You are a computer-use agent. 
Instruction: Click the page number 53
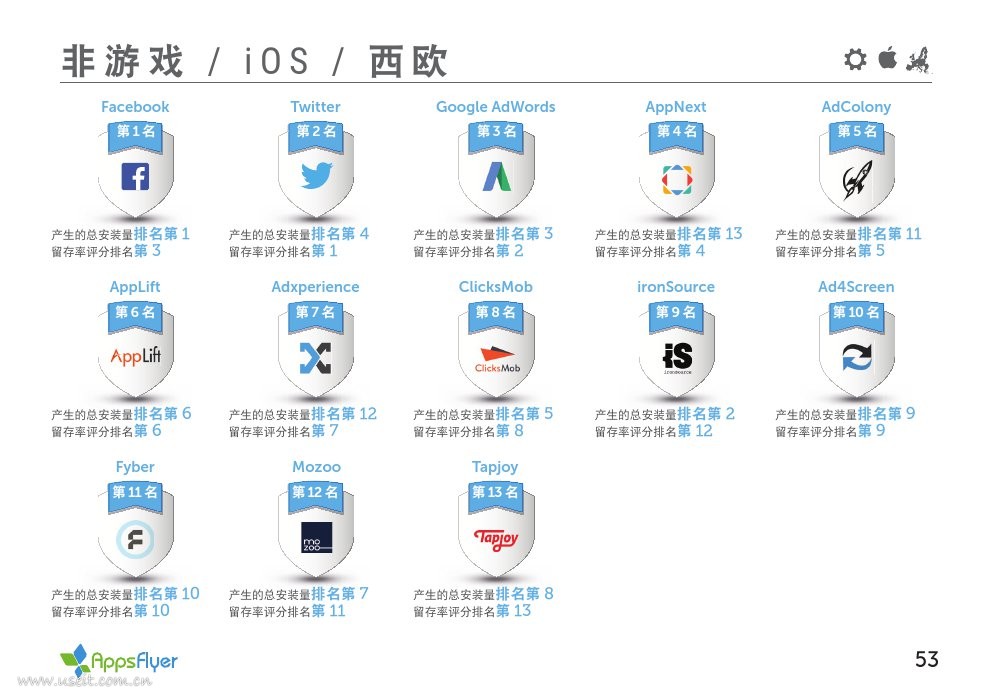click(x=927, y=660)
